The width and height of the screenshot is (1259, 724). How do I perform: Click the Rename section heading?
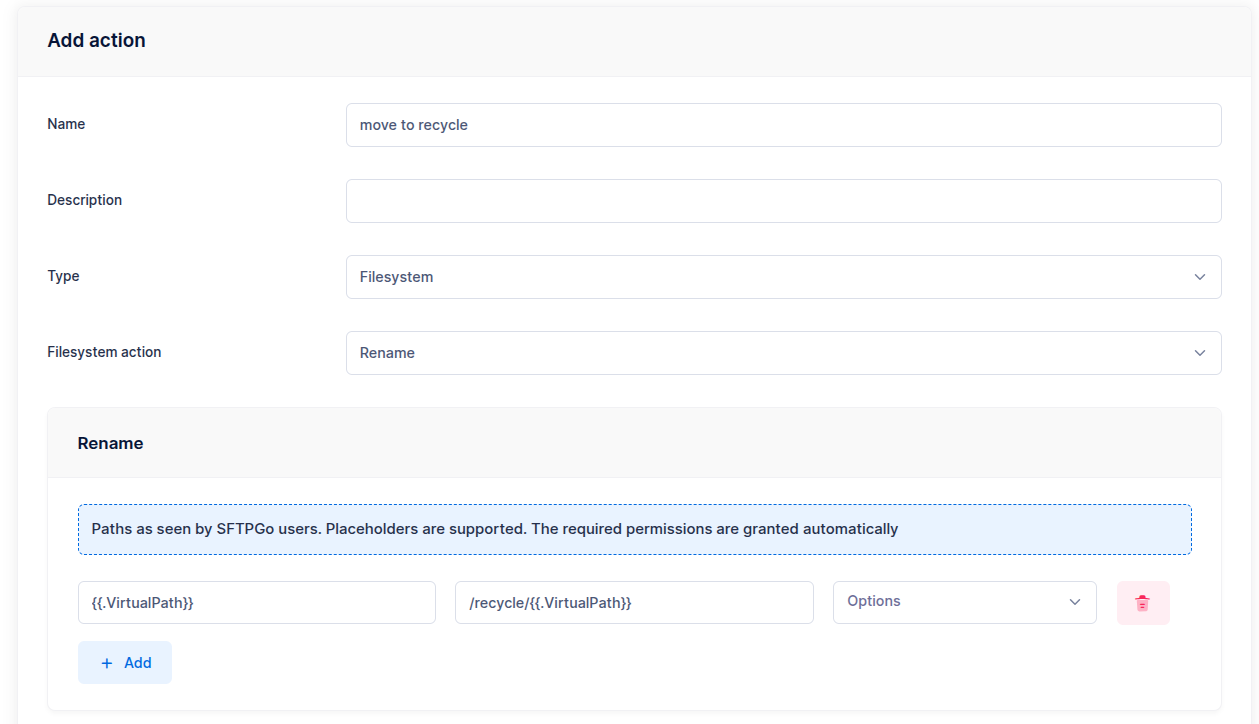pyautogui.click(x=110, y=443)
